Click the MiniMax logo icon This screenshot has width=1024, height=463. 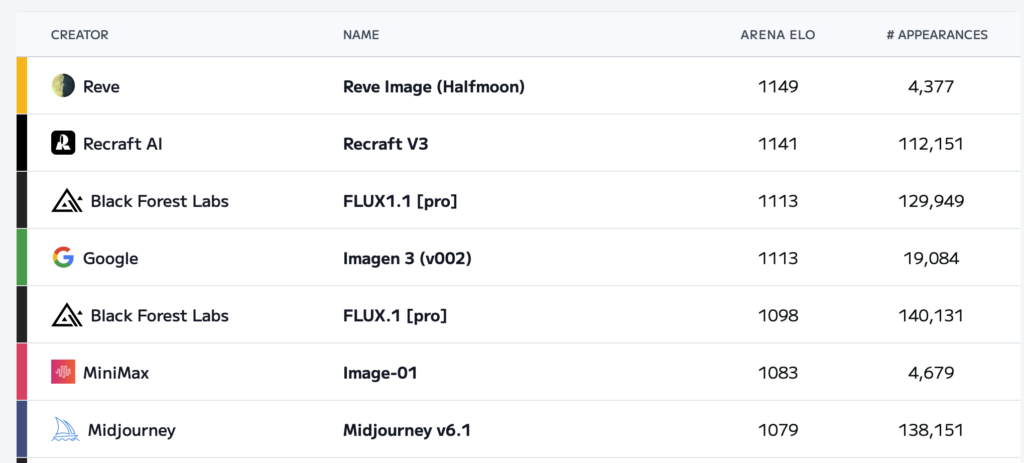tap(63, 372)
